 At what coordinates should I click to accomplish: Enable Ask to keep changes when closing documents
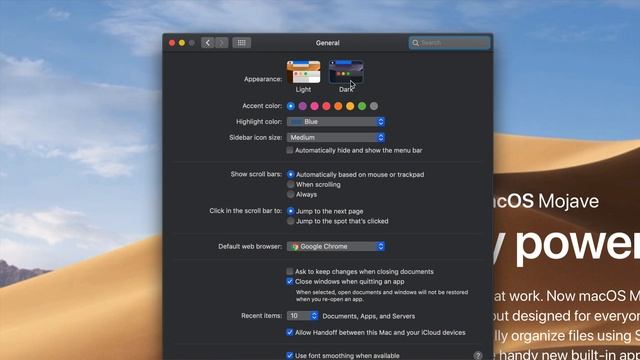pyautogui.click(x=290, y=271)
